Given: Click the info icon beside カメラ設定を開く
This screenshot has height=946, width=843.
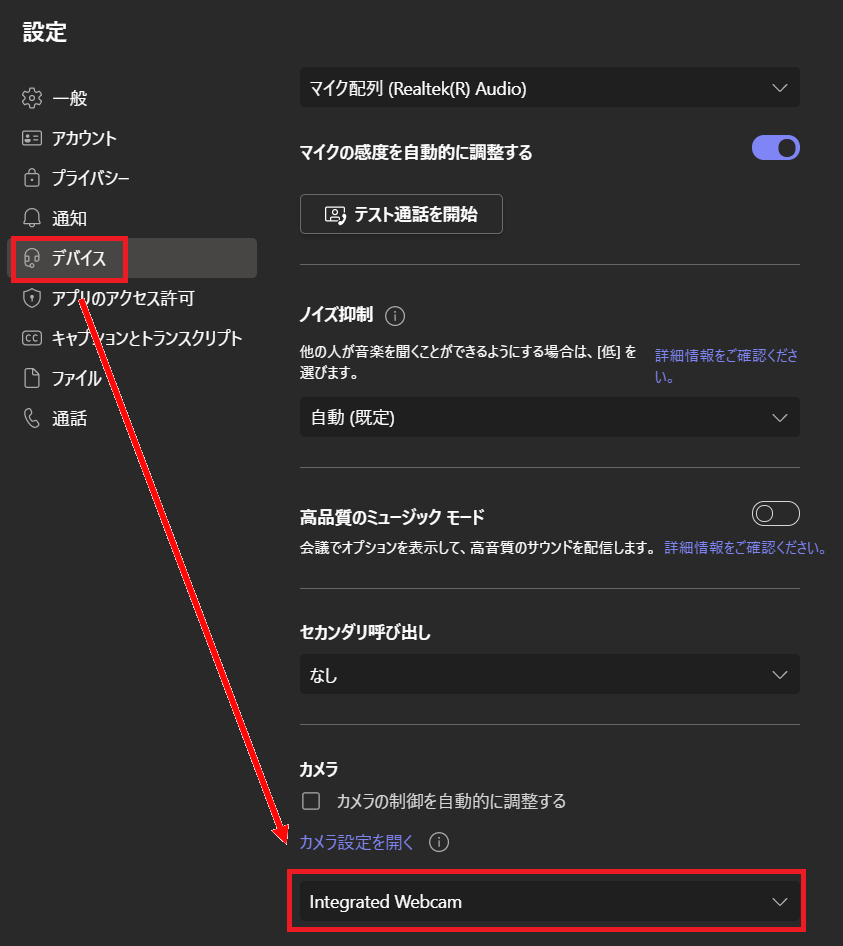Looking at the screenshot, I should point(438,842).
